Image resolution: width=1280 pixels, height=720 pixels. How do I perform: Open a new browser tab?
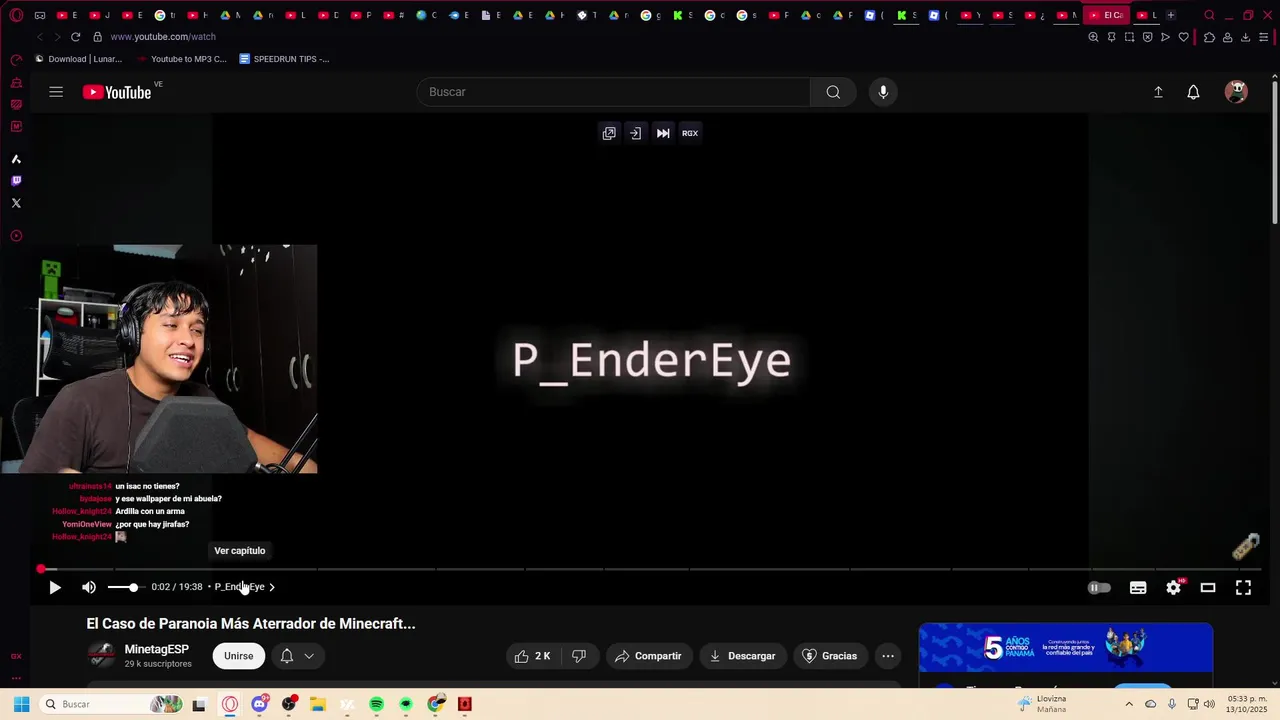click(1171, 15)
